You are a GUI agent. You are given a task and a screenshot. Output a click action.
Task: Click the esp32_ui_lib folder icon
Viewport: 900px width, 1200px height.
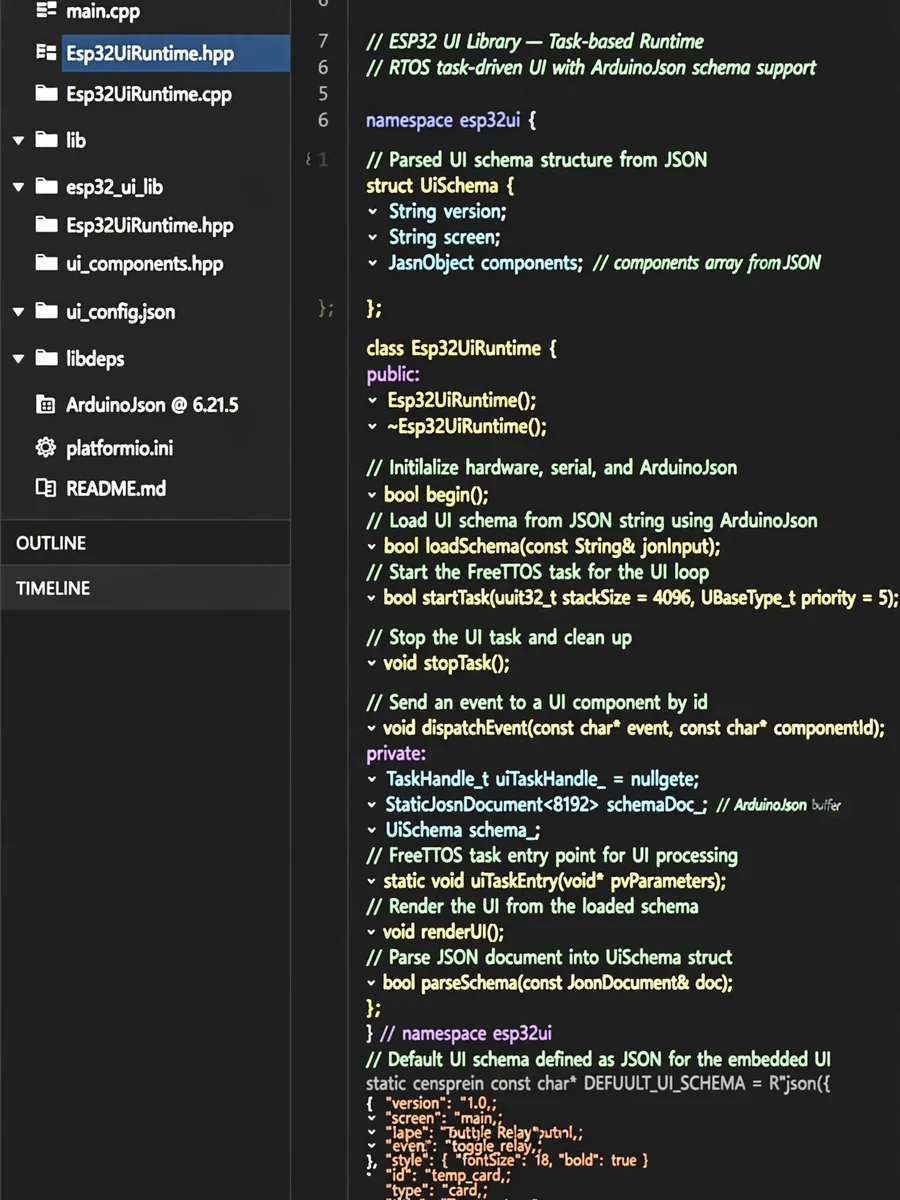tap(46, 187)
